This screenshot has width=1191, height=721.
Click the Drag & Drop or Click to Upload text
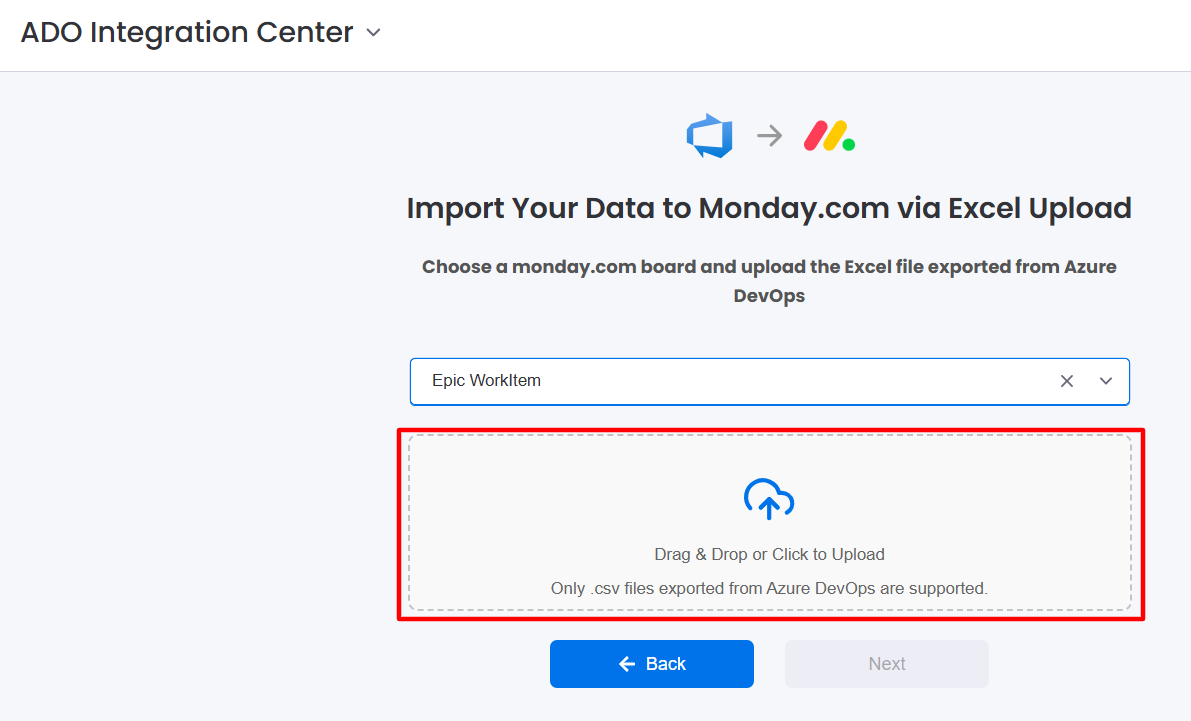tap(769, 555)
